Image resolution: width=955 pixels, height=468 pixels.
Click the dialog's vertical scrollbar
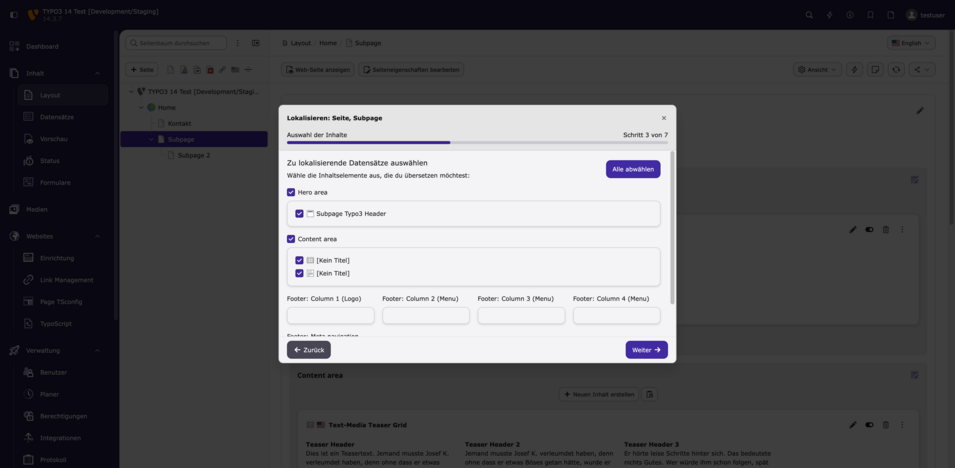pyautogui.click(x=672, y=227)
